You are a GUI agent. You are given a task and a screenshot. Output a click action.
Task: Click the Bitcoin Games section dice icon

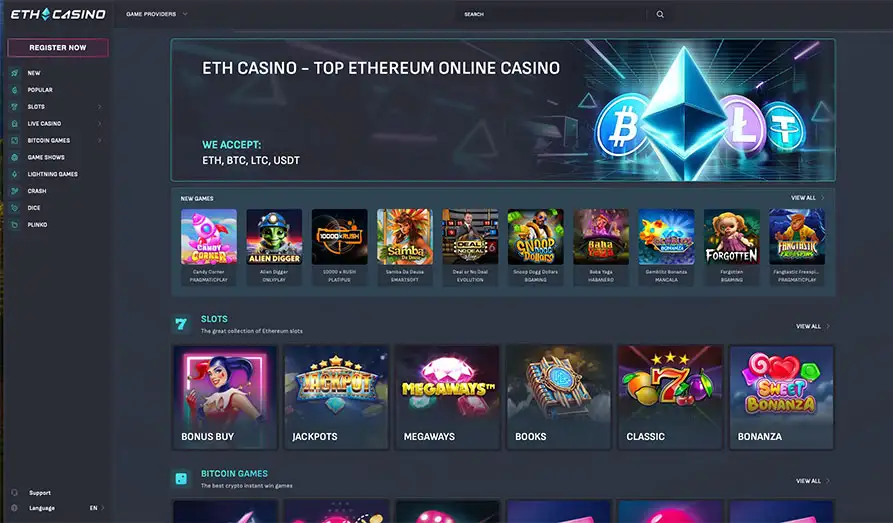181,479
